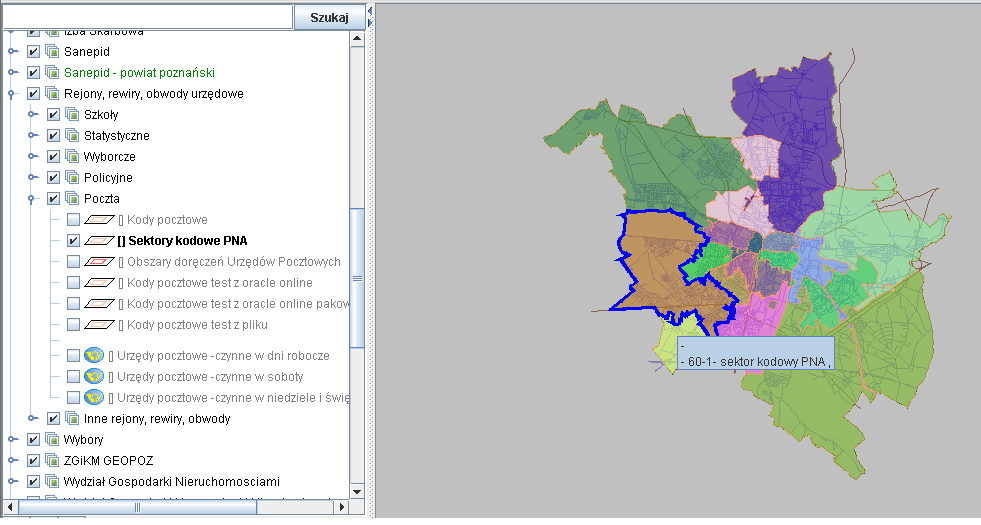This screenshot has width=981, height=525.
Task: Click the Sanepid layer group icon
Action: point(52,52)
